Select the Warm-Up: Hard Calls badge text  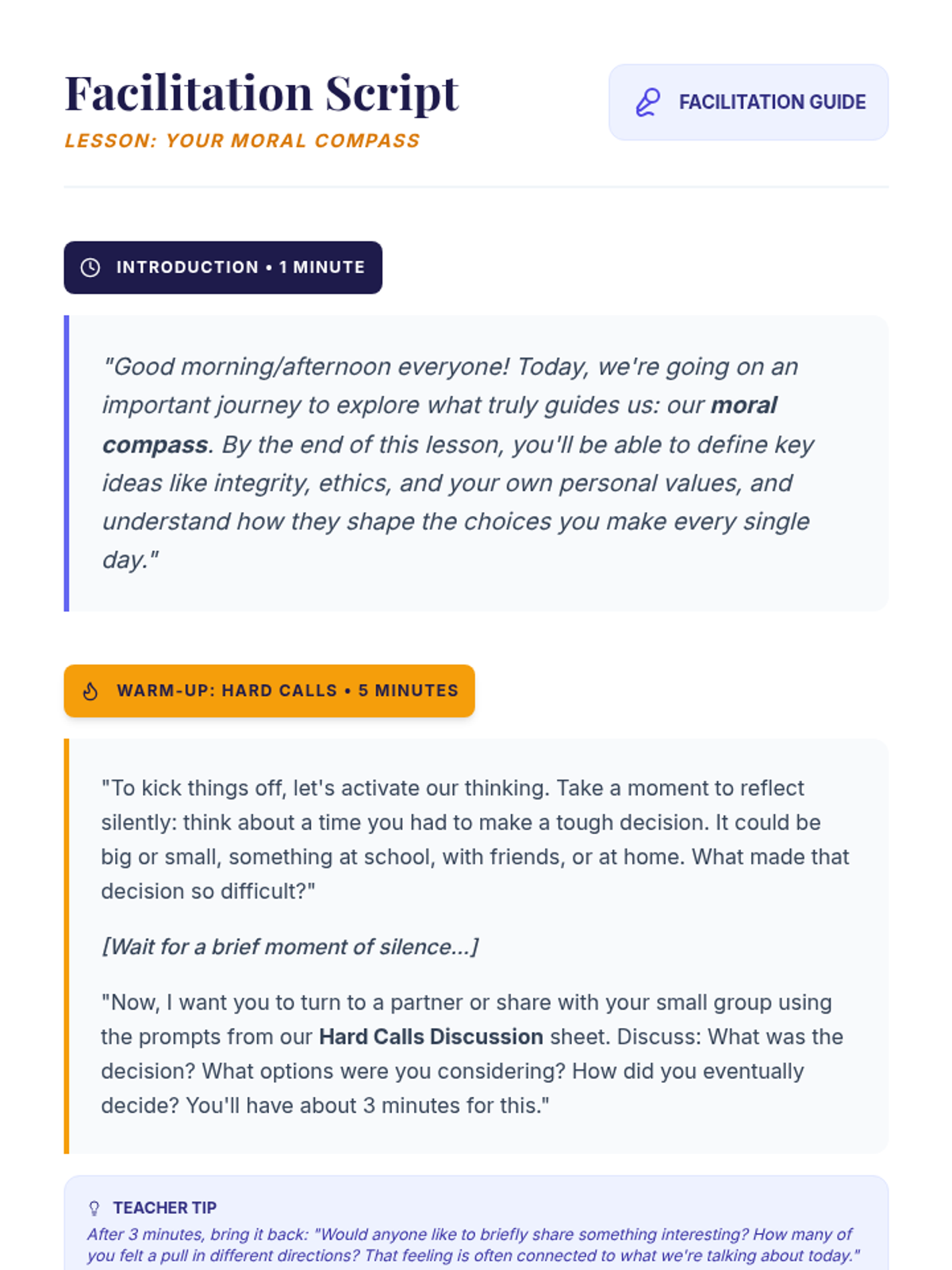coord(287,691)
